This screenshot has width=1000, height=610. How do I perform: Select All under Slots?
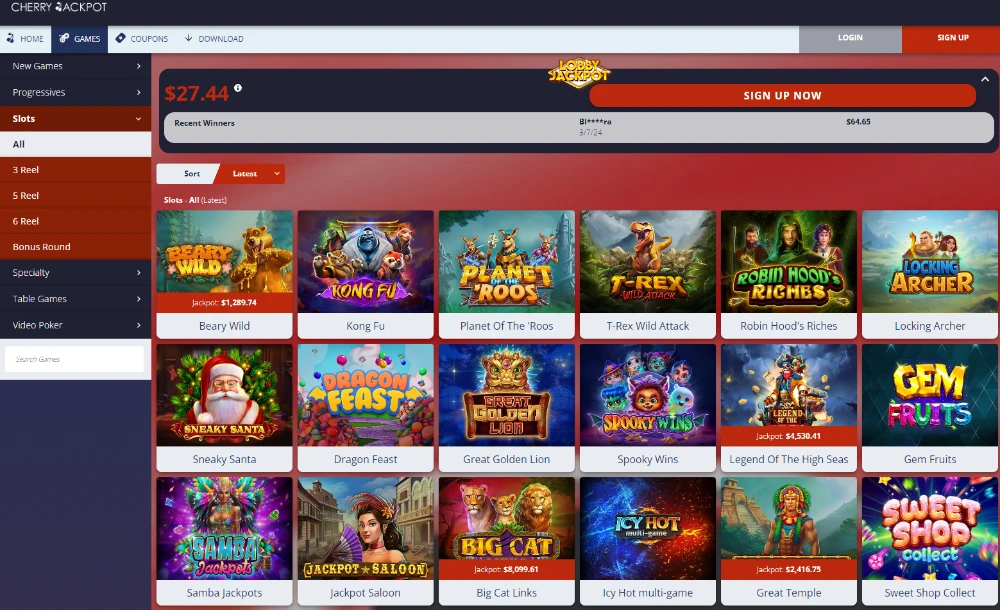(75, 144)
